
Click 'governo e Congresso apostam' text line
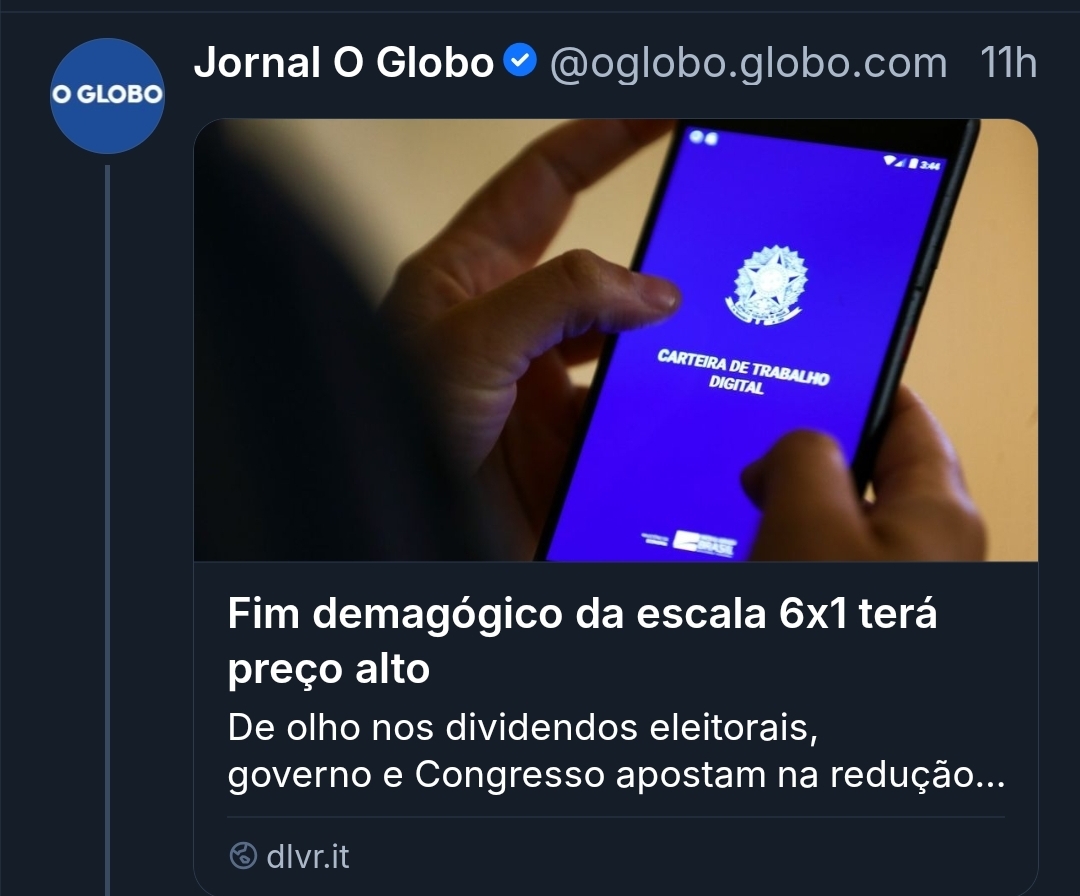[616, 774]
